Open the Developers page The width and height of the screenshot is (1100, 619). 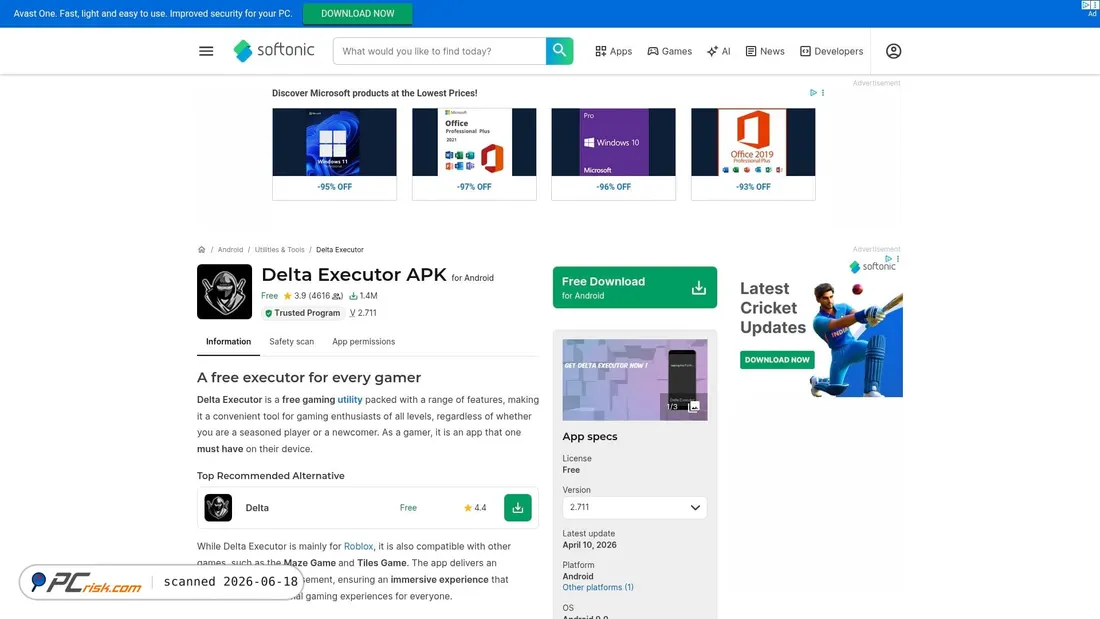coord(831,51)
